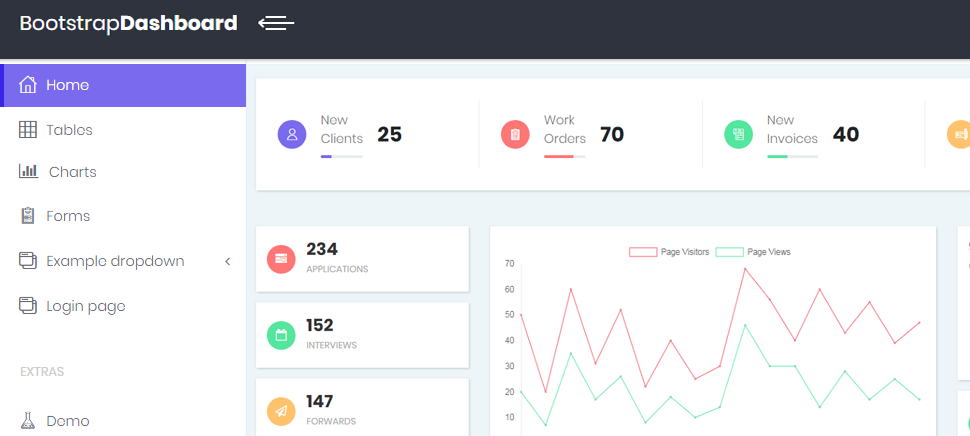Image resolution: width=970 pixels, height=436 pixels.
Task: Click the New Invoices count 40
Action: pos(846,134)
